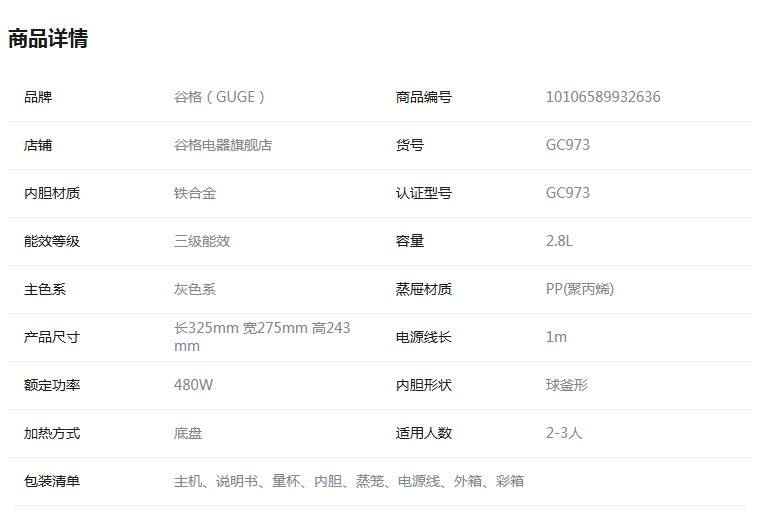Click the 电源线长 label
The height and width of the screenshot is (528, 766).
(424, 338)
